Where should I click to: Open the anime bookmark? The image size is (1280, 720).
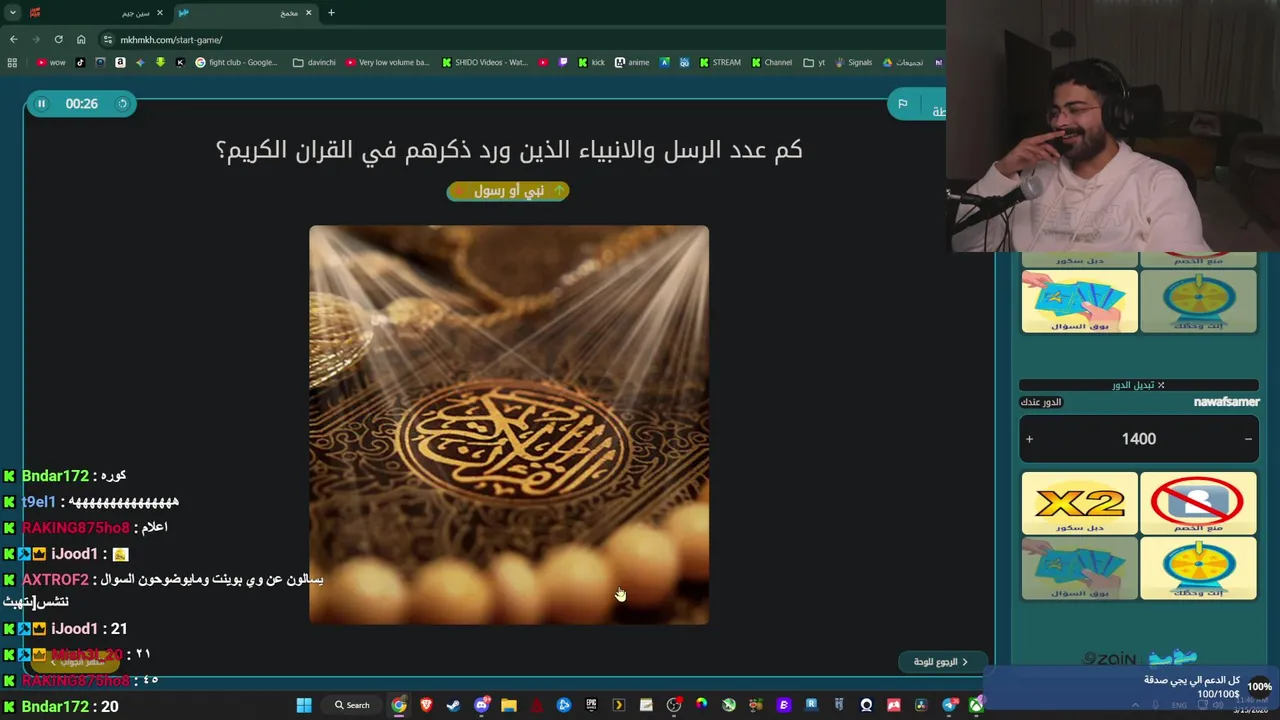[632, 62]
